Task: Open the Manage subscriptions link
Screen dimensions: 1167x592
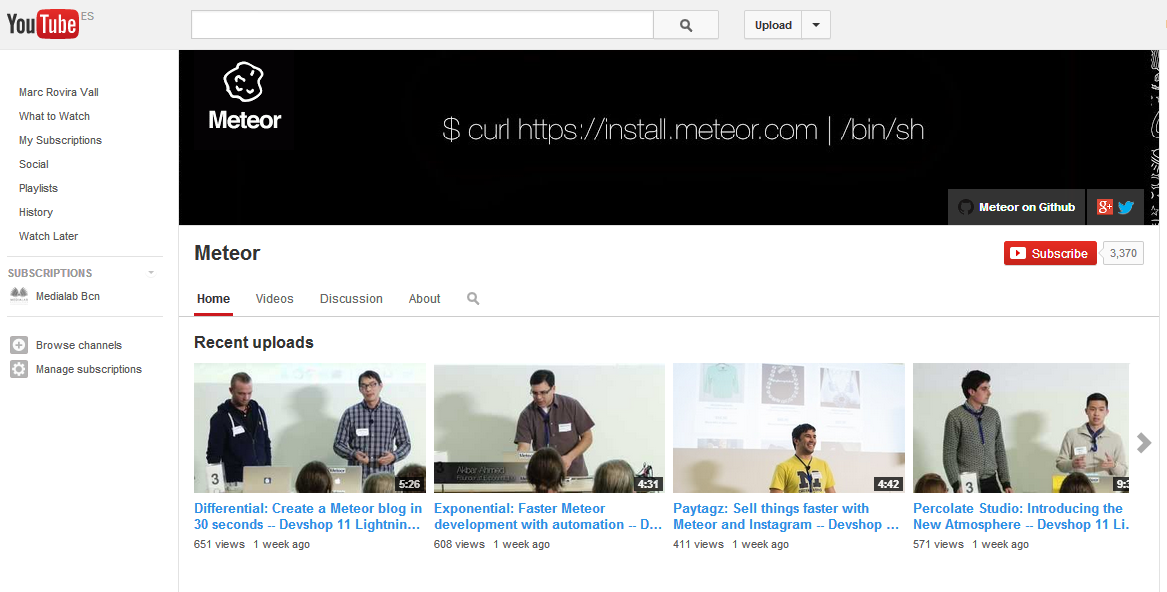Action: (89, 369)
